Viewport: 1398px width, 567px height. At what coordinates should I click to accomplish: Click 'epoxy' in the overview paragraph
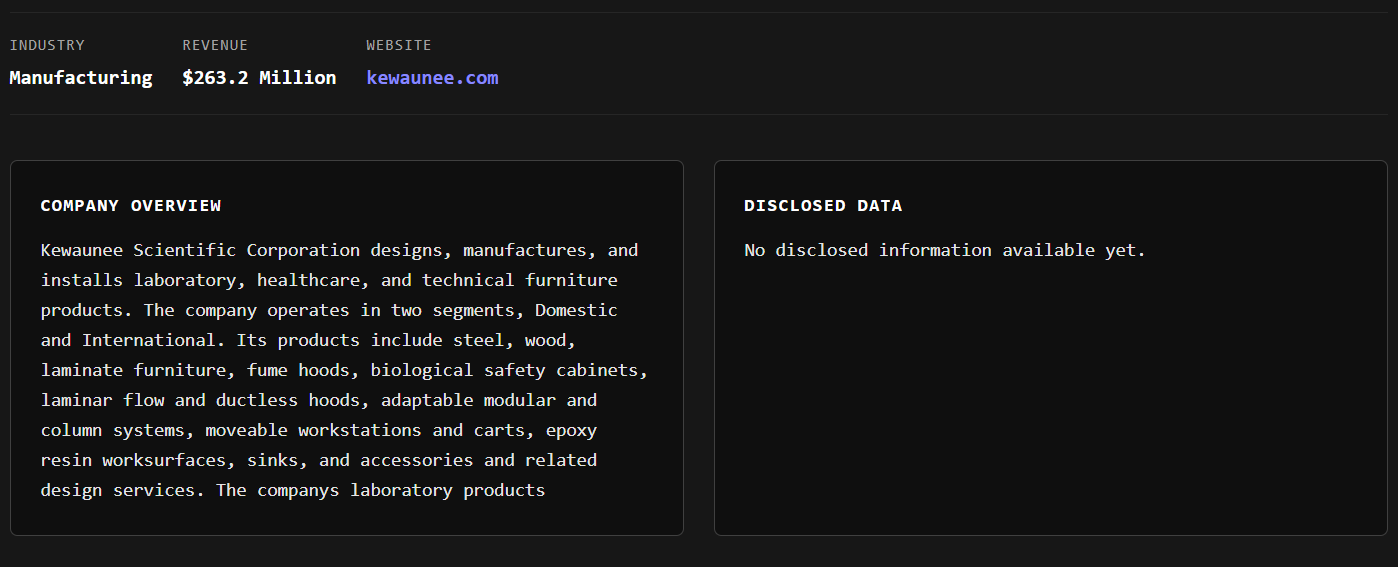click(x=571, y=430)
